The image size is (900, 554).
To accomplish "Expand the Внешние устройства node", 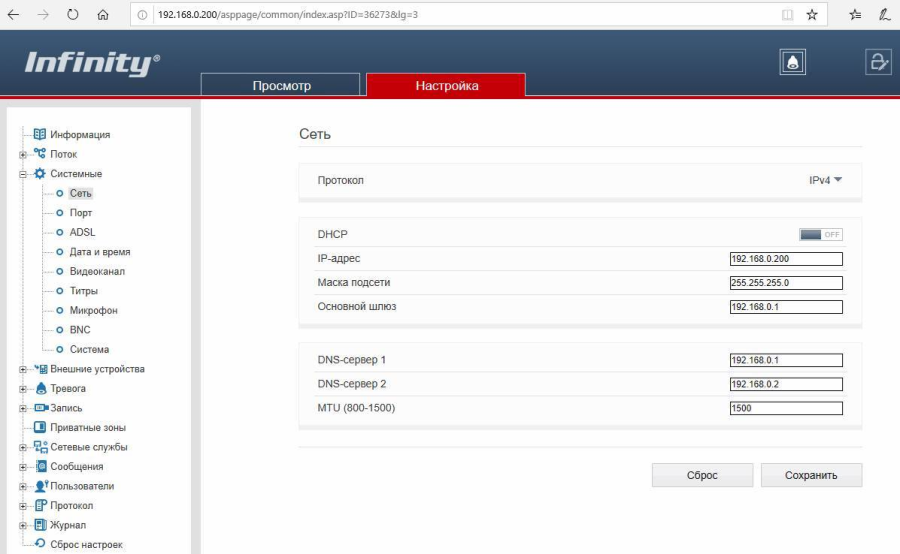I will (x=23, y=369).
